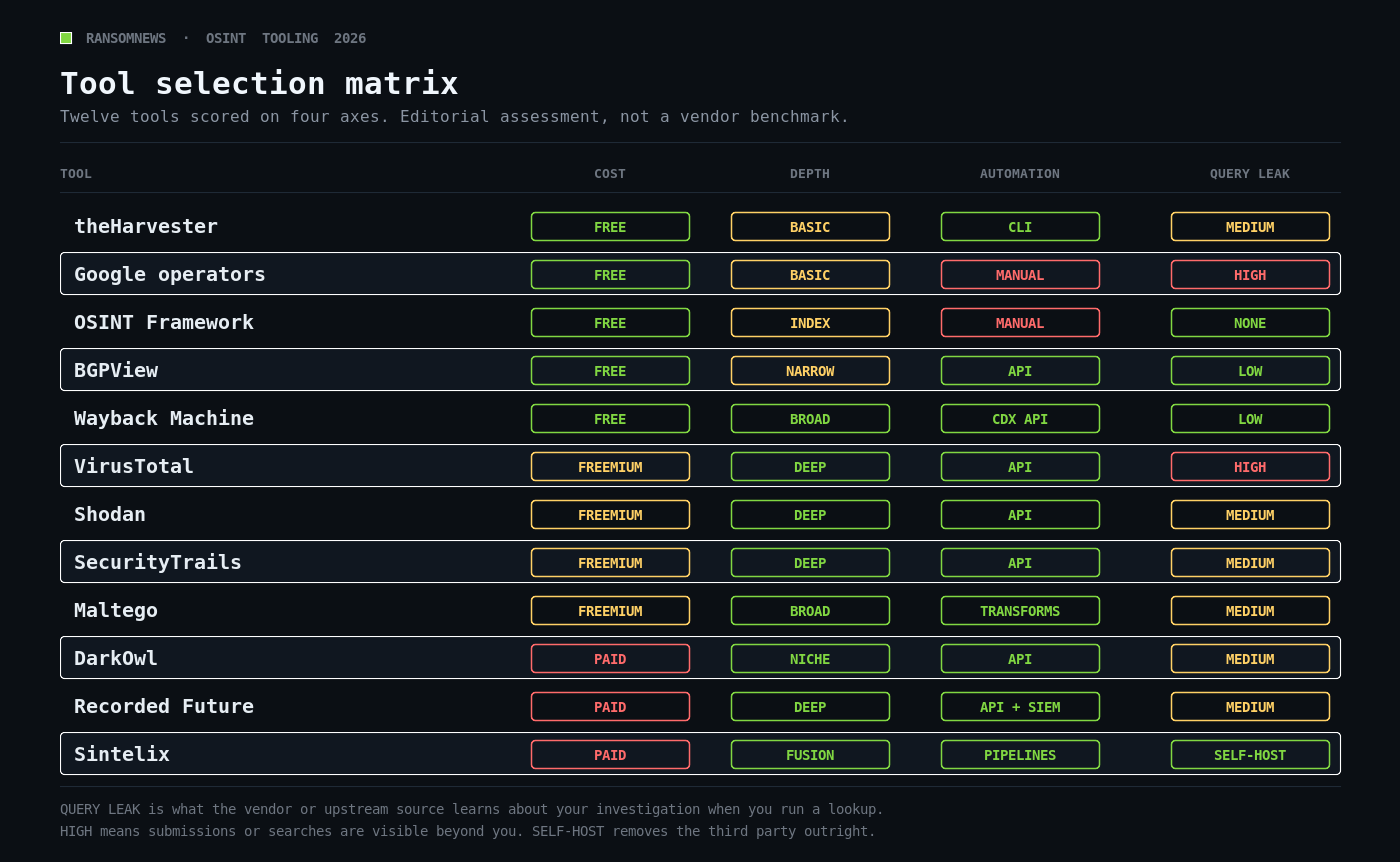Click DarkOwl's PAID cost badge
Viewport: 1400px width, 862px height.
pyautogui.click(x=610, y=659)
